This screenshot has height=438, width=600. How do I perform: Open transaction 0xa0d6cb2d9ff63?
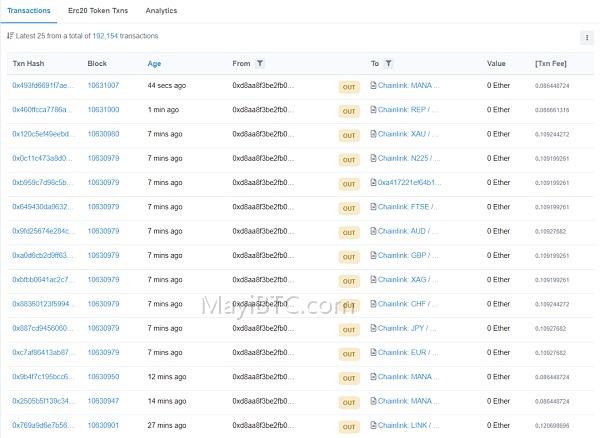(x=42, y=255)
